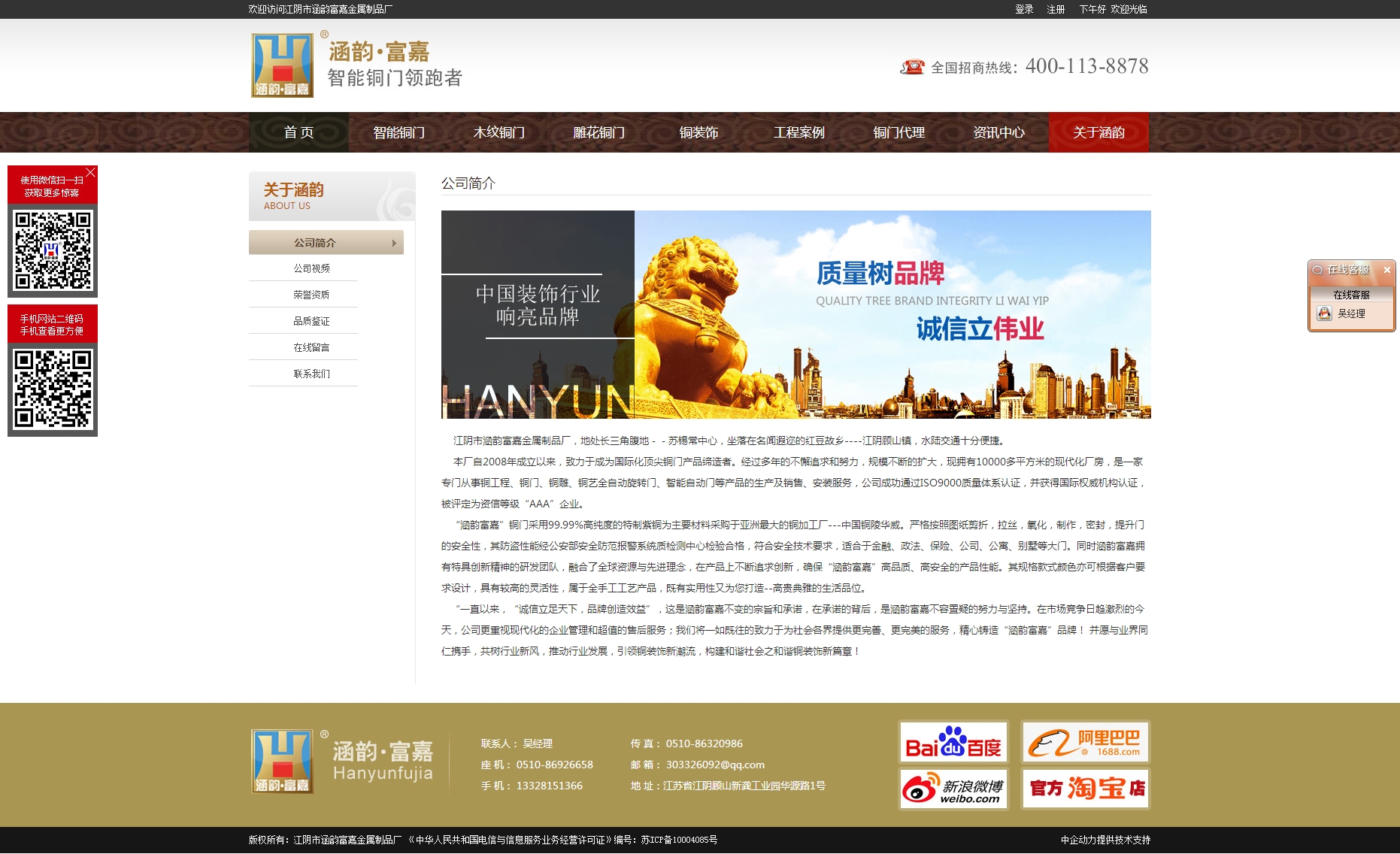This screenshot has height=854, width=1400.
Task: Click the 注册 link at the top
Action: [1056, 9]
